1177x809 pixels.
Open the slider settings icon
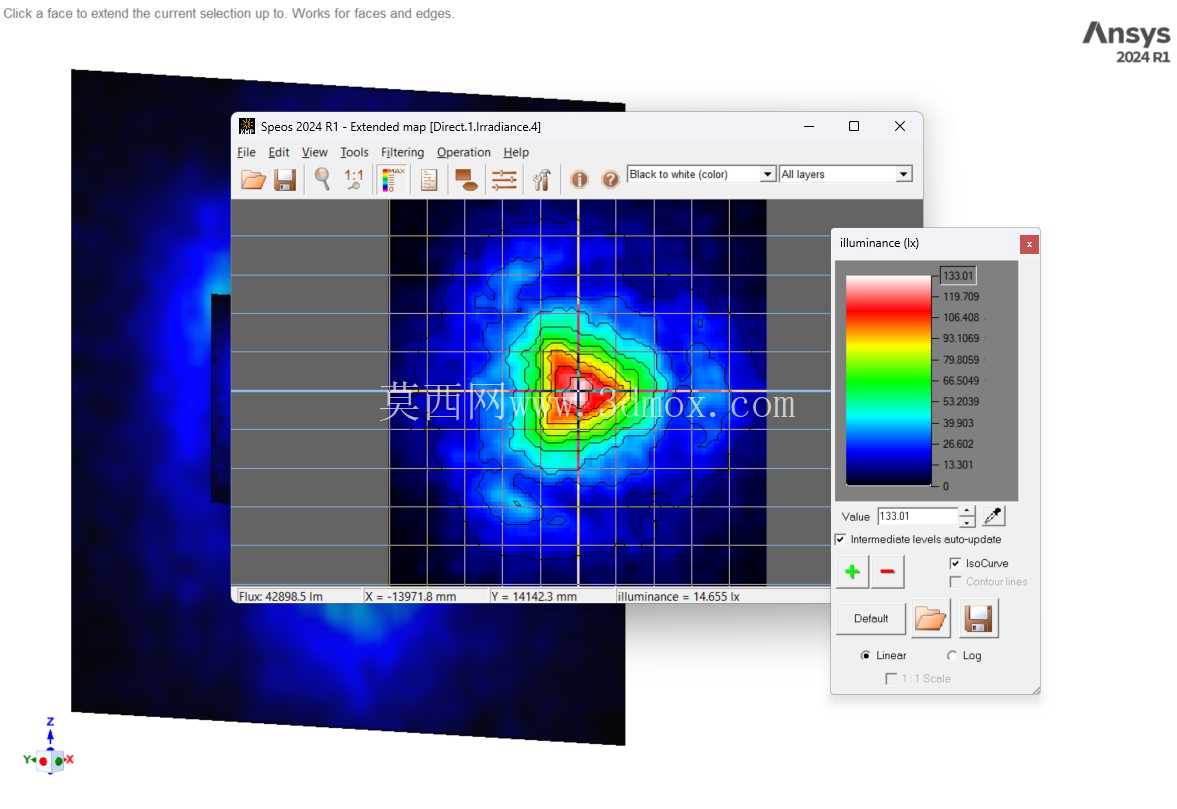point(504,179)
